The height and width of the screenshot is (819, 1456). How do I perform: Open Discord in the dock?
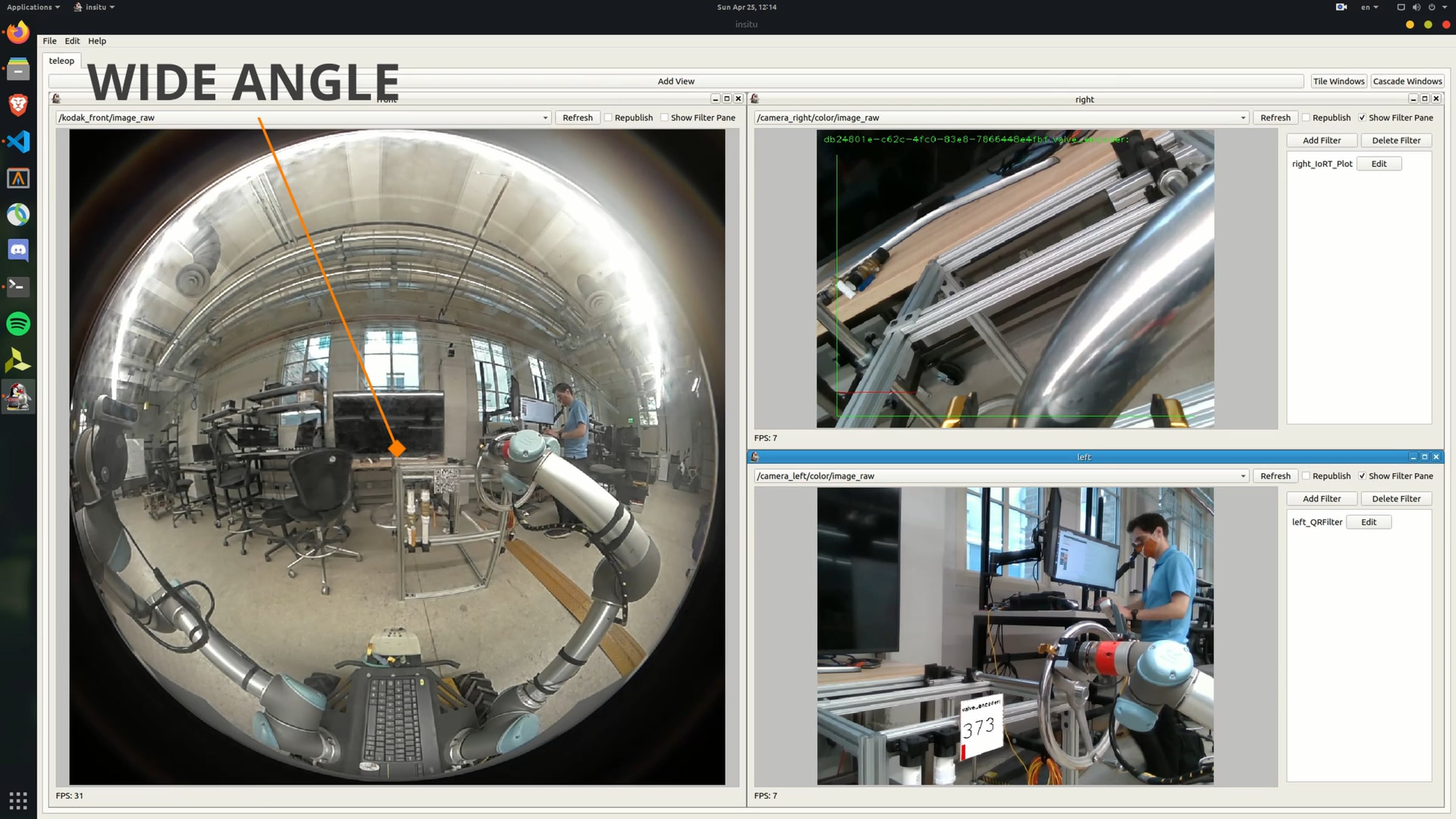[x=18, y=250]
